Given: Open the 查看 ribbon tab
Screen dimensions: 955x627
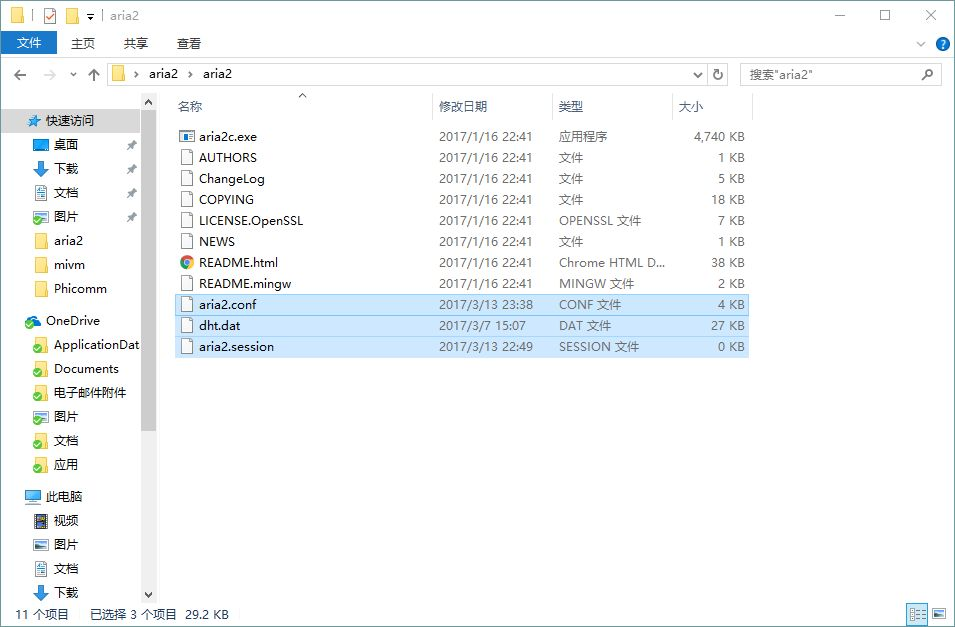Looking at the screenshot, I should point(189,43).
